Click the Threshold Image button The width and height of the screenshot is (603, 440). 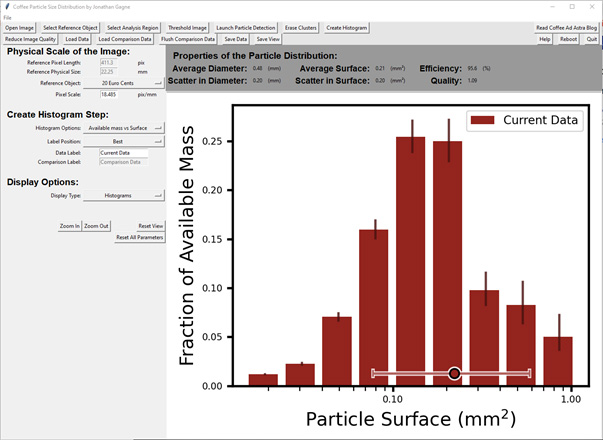click(188, 28)
